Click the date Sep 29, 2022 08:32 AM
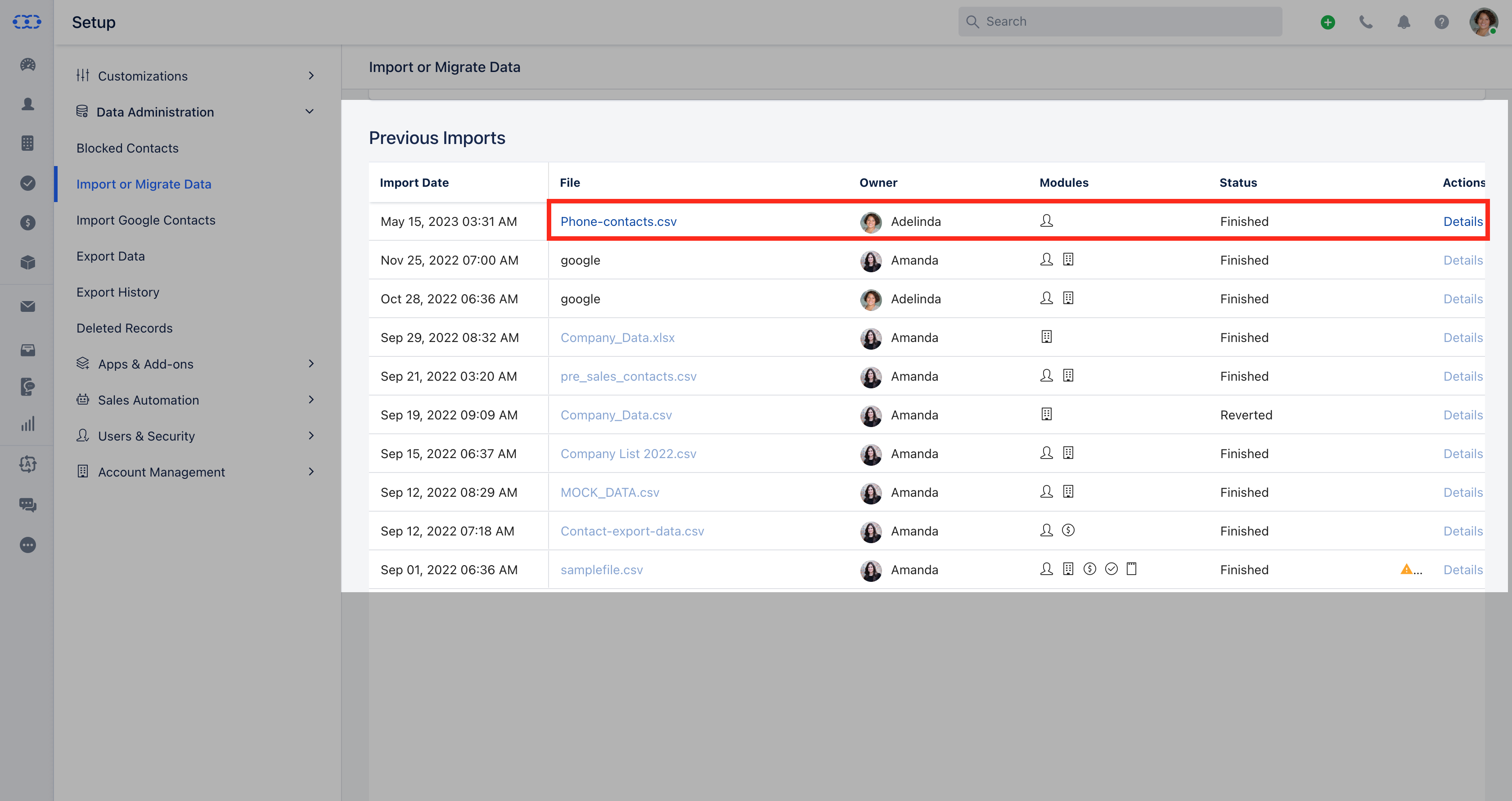The height and width of the screenshot is (801, 1512). [x=450, y=337]
